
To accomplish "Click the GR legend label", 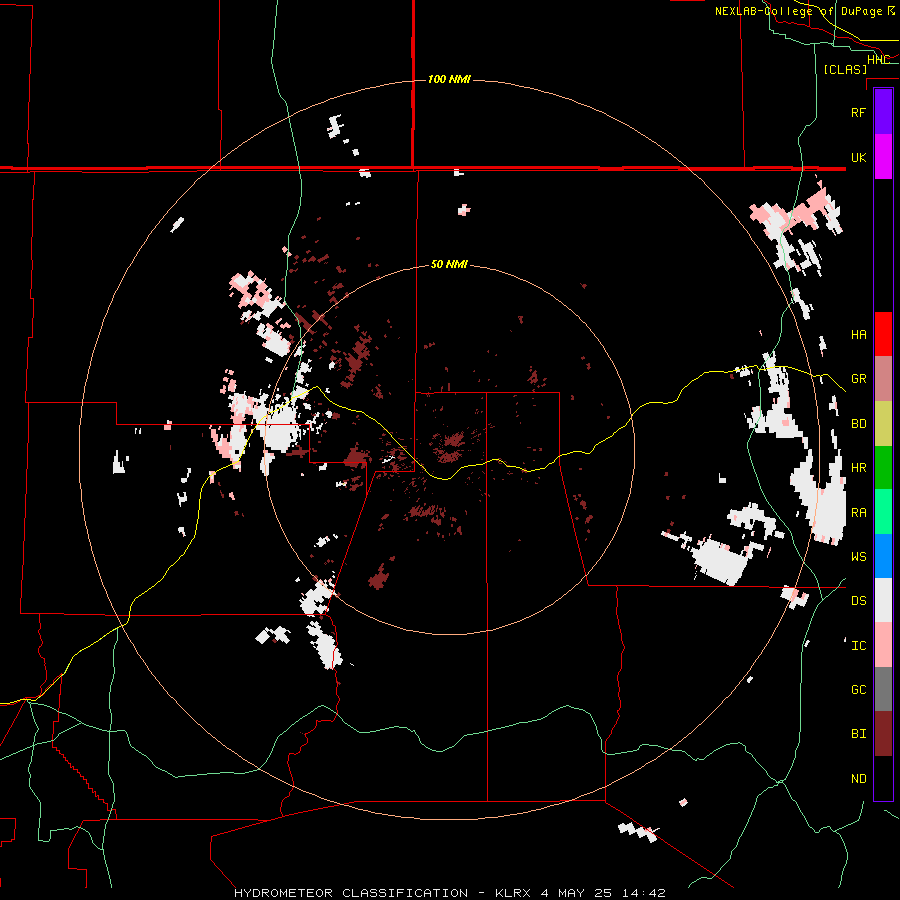I will (x=858, y=379).
